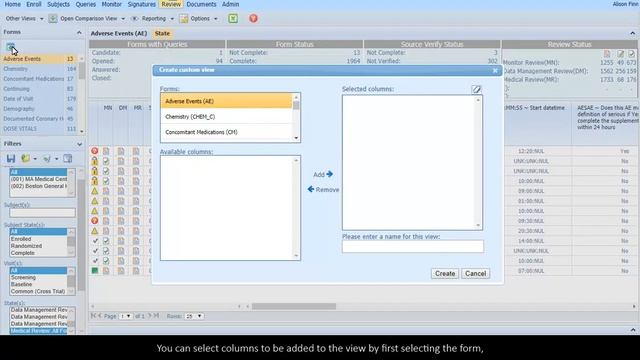This screenshot has width=640, height=360.
Task: Collapse the Forms panel
Action: 79,32
